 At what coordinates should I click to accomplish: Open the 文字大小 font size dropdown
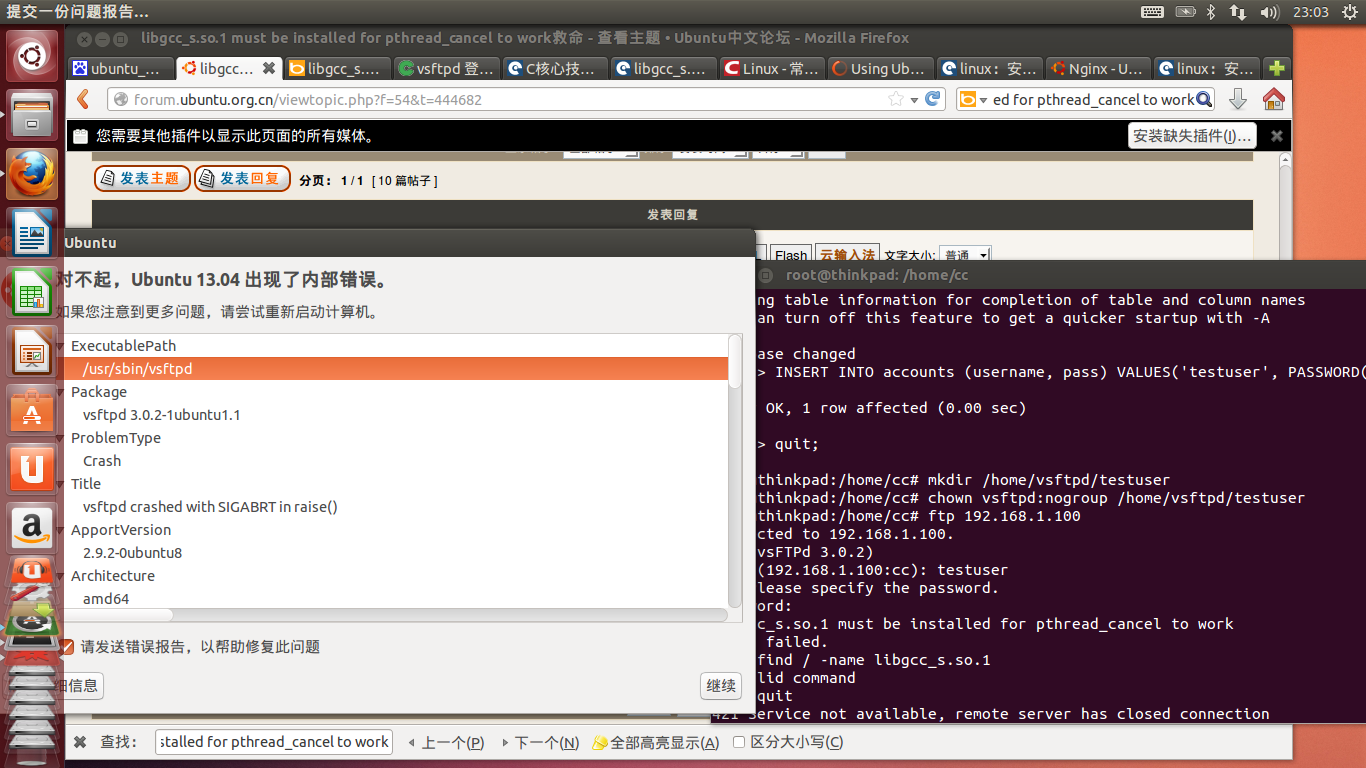pyautogui.click(x=965, y=255)
